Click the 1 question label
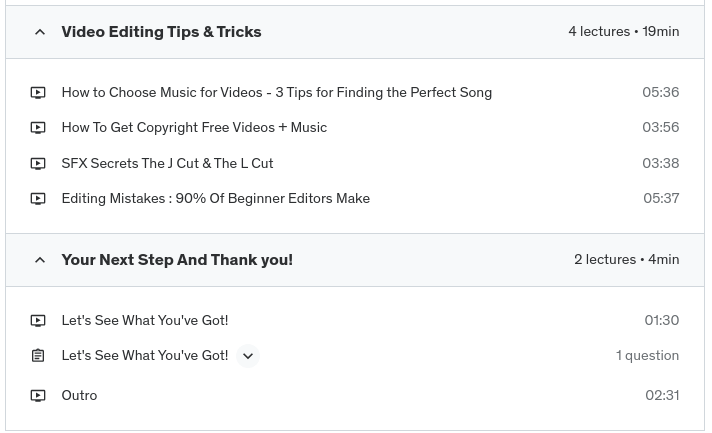Screen dimensions: 712x433 [x=647, y=355]
